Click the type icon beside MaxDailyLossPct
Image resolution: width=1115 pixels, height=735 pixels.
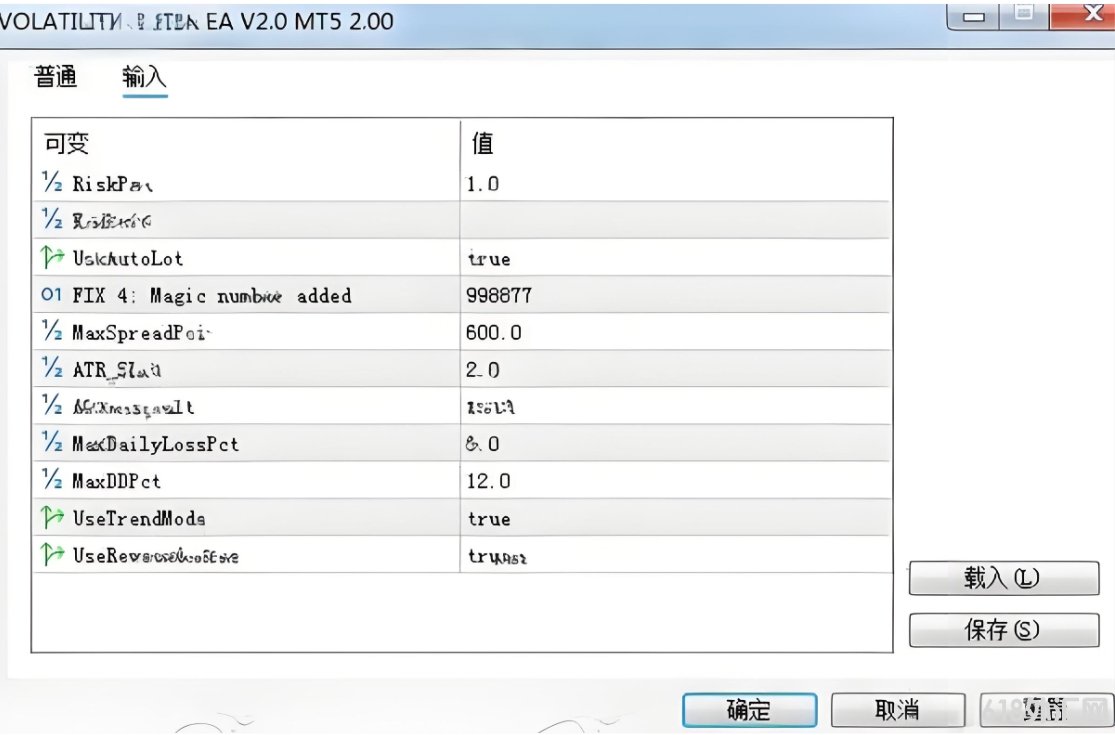tap(52, 442)
